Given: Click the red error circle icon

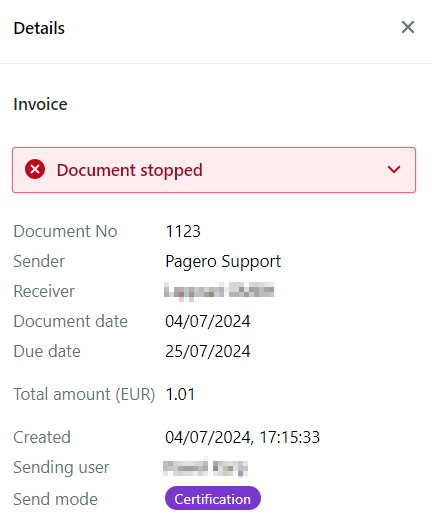Looking at the screenshot, I should [35, 169].
